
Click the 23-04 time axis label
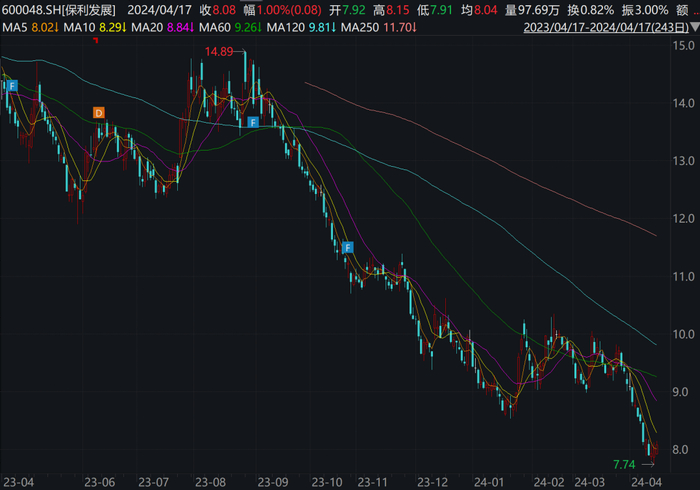click(x=19, y=482)
